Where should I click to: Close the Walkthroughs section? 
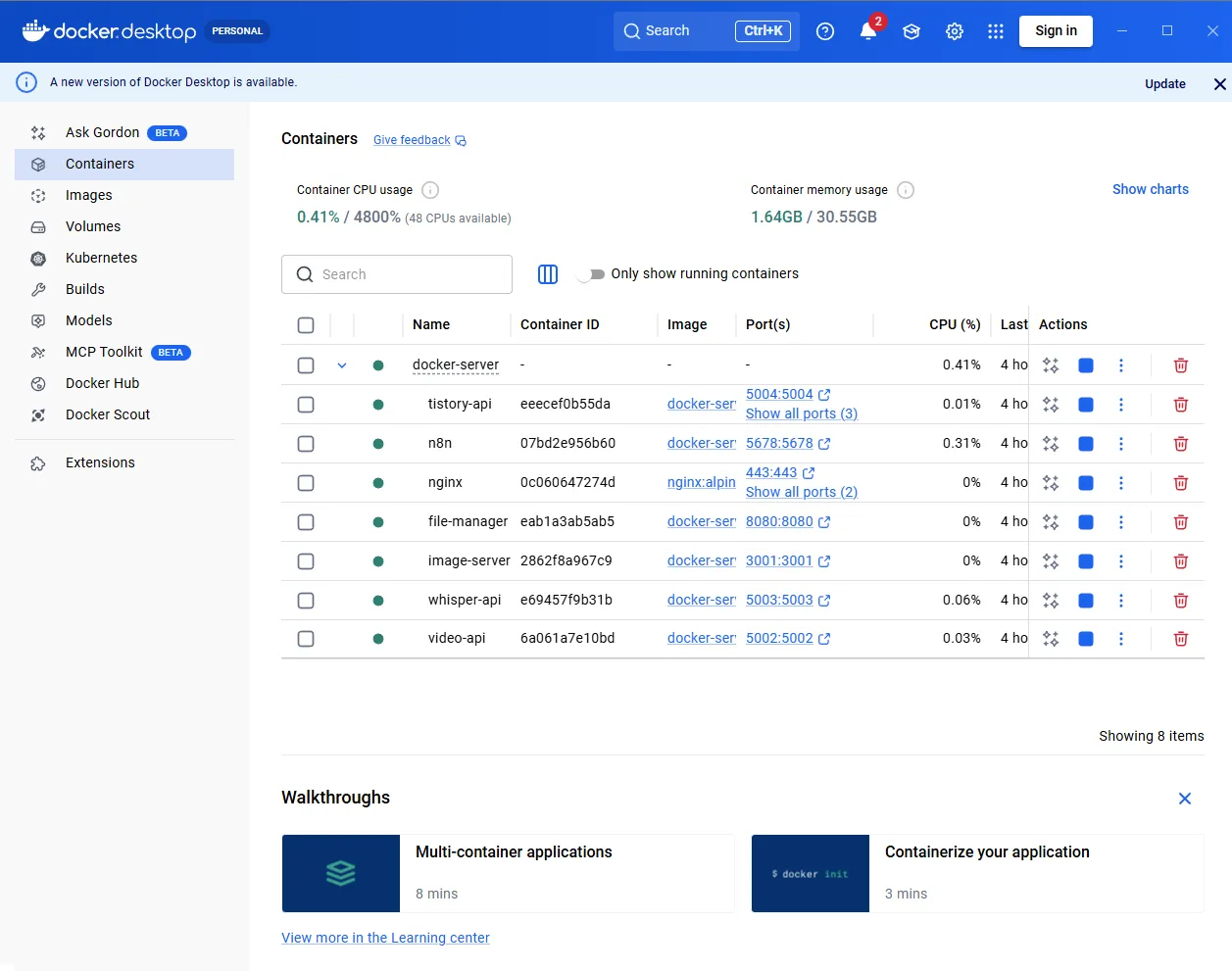[x=1185, y=799]
